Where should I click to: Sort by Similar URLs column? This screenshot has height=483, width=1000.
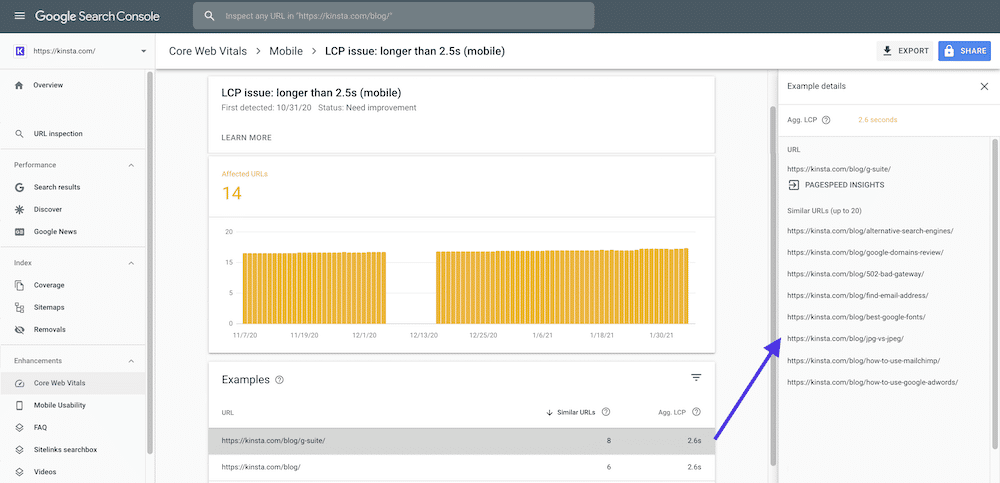[x=573, y=412]
